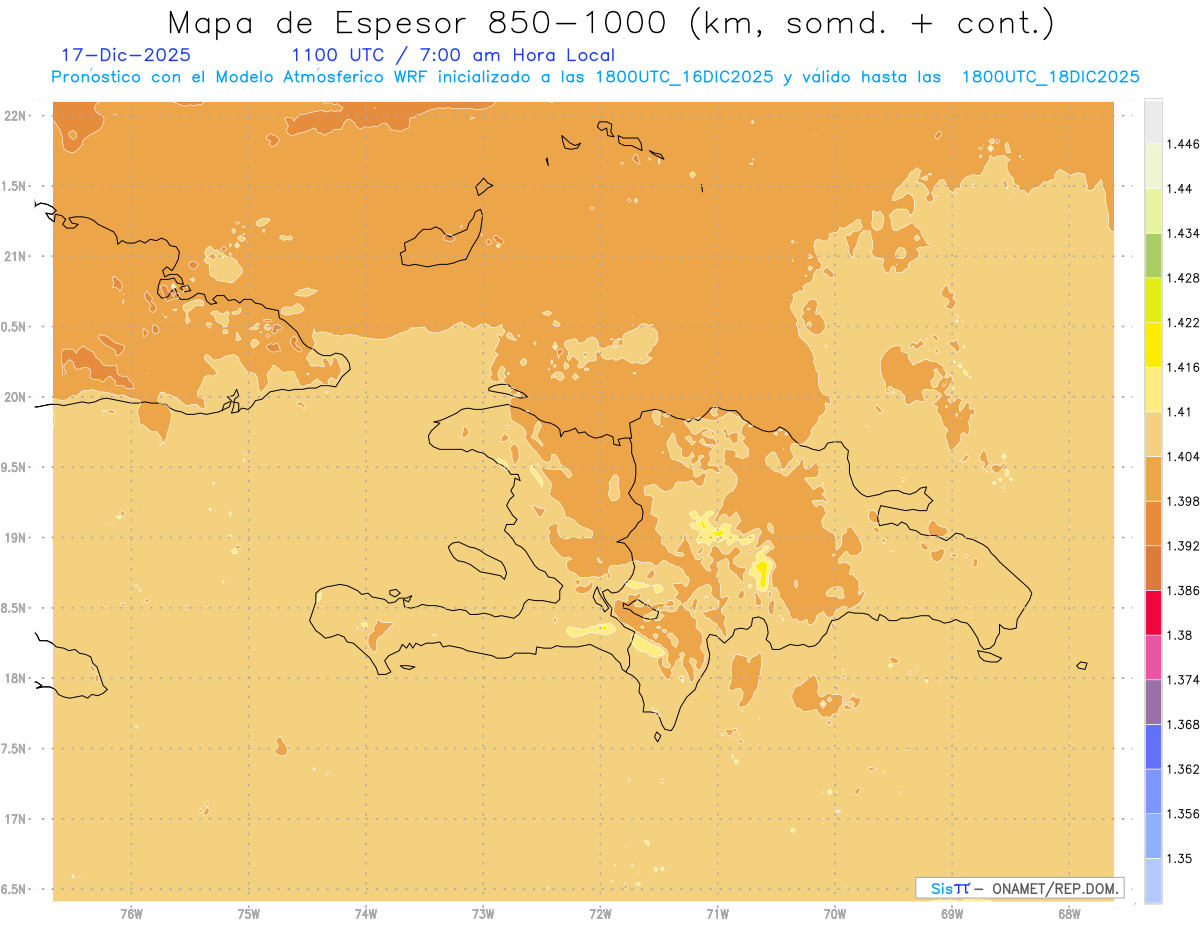Pick the red swatch between 1.38 and 1.386
This screenshot has height=927, width=1200.
(x=1153, y=613)
